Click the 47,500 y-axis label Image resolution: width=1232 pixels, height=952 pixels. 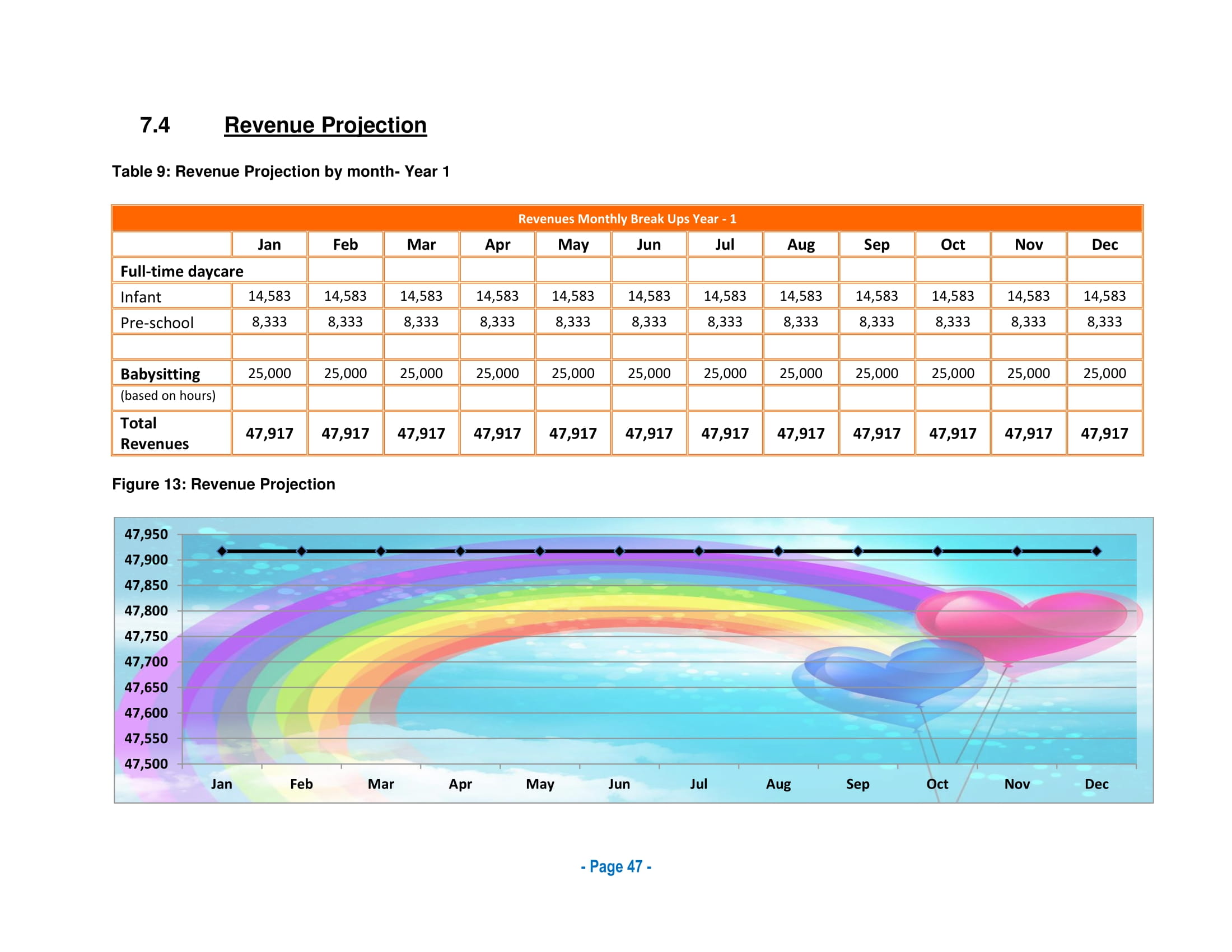[146, 764]
